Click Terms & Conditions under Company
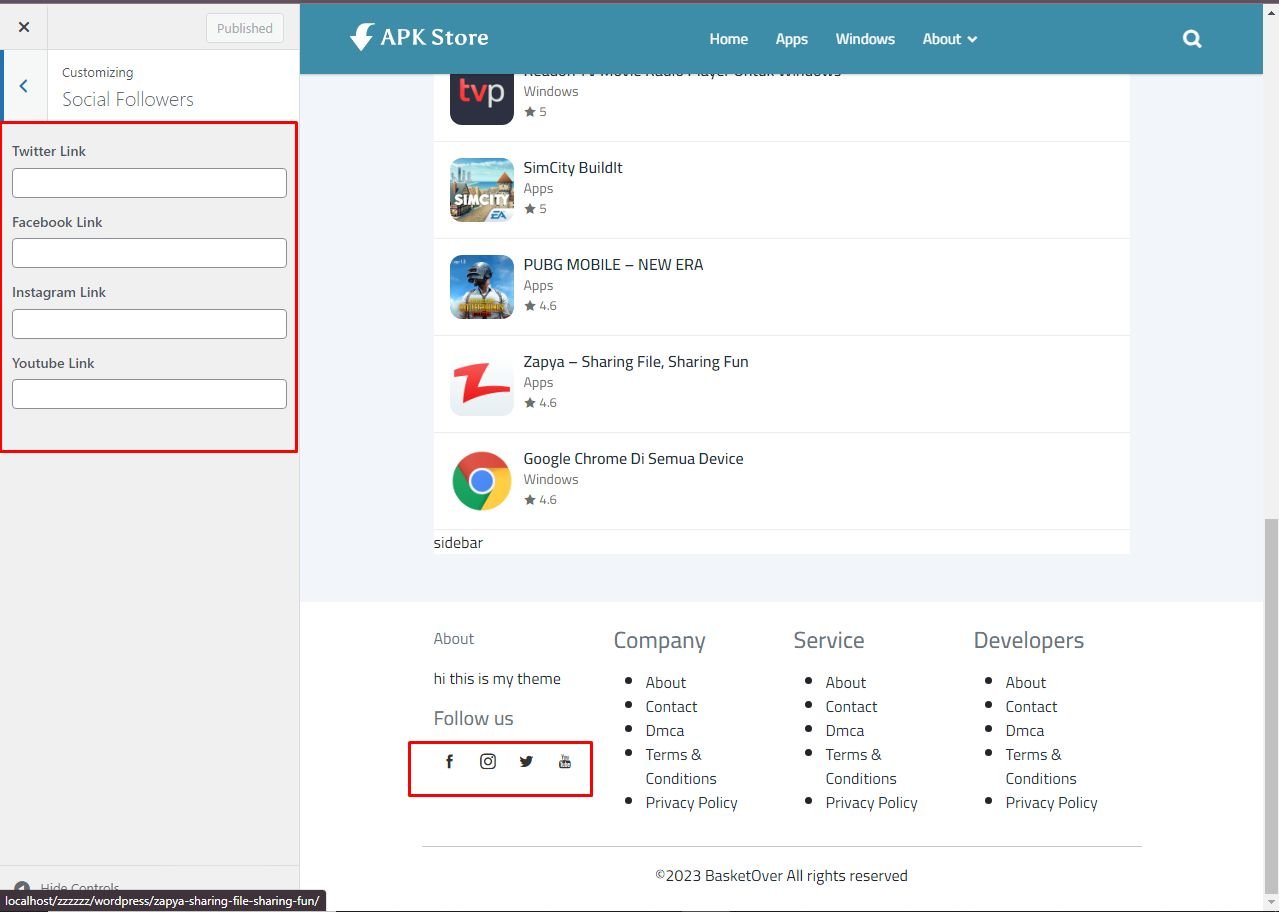The height and width of the screenshot is (912, 1279). (x=681, y=767)
